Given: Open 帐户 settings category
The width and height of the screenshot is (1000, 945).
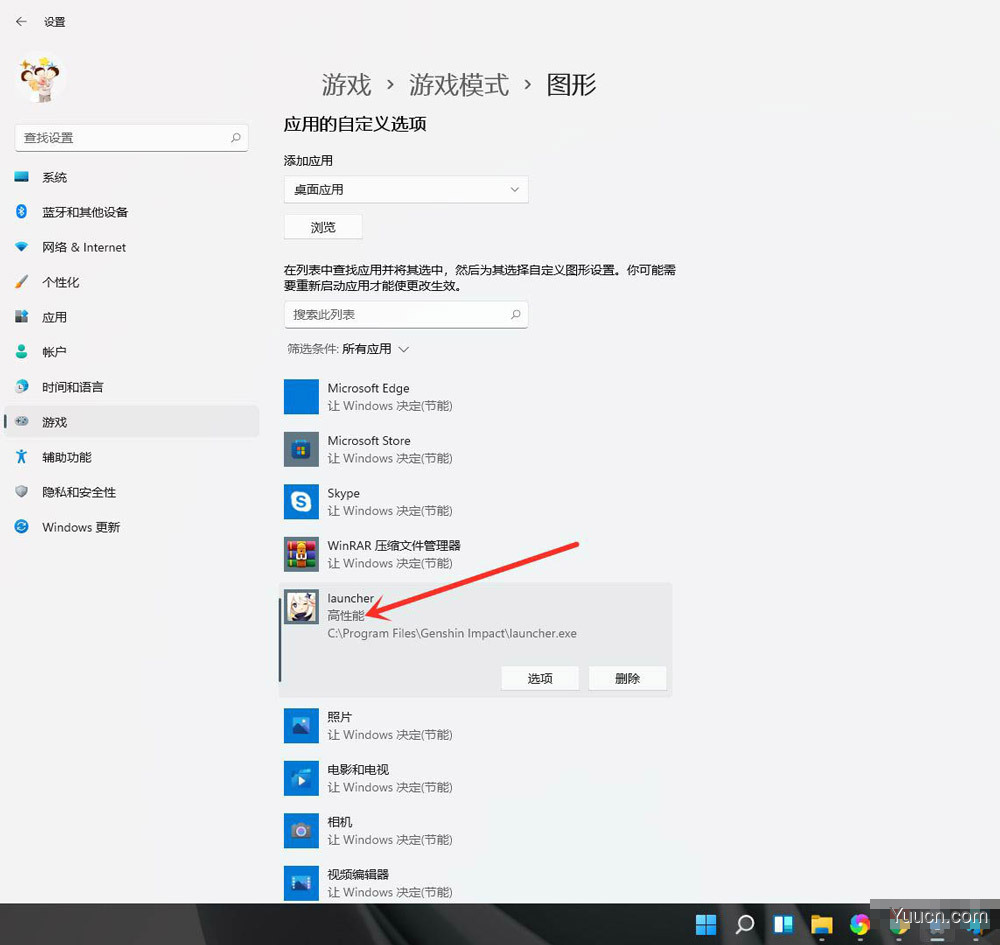Looking at the screenshot, I should (x=131, y=351).
